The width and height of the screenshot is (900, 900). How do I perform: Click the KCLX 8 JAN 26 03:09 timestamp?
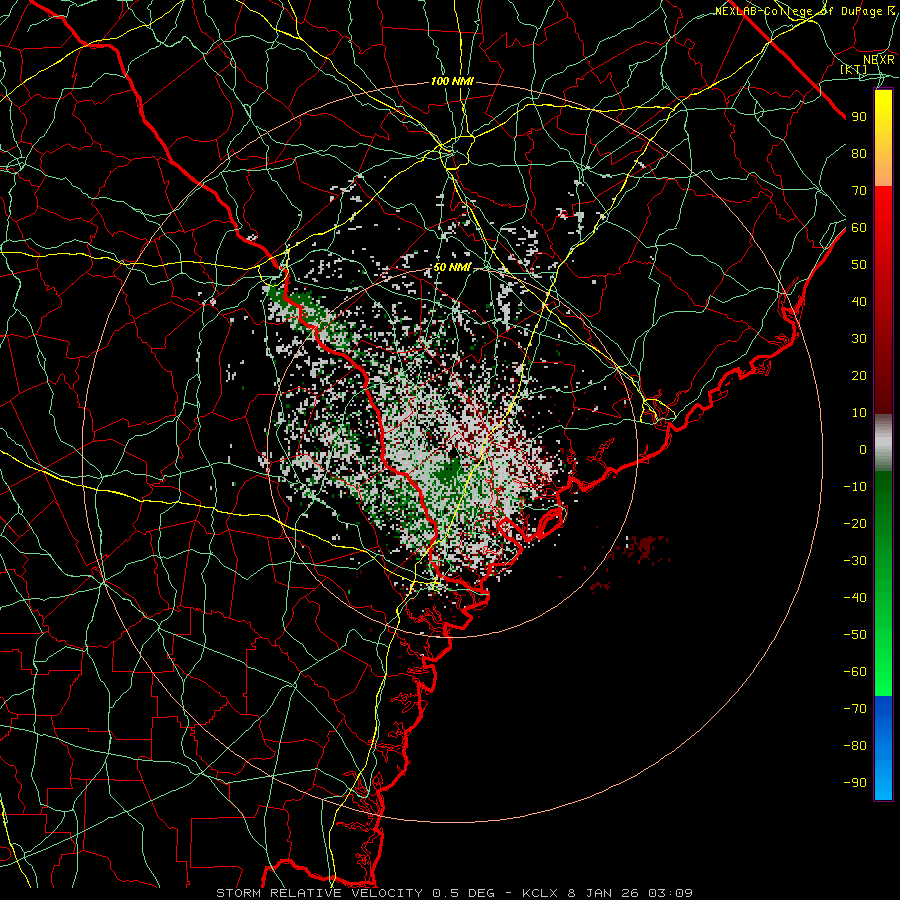tap(608, 893)
